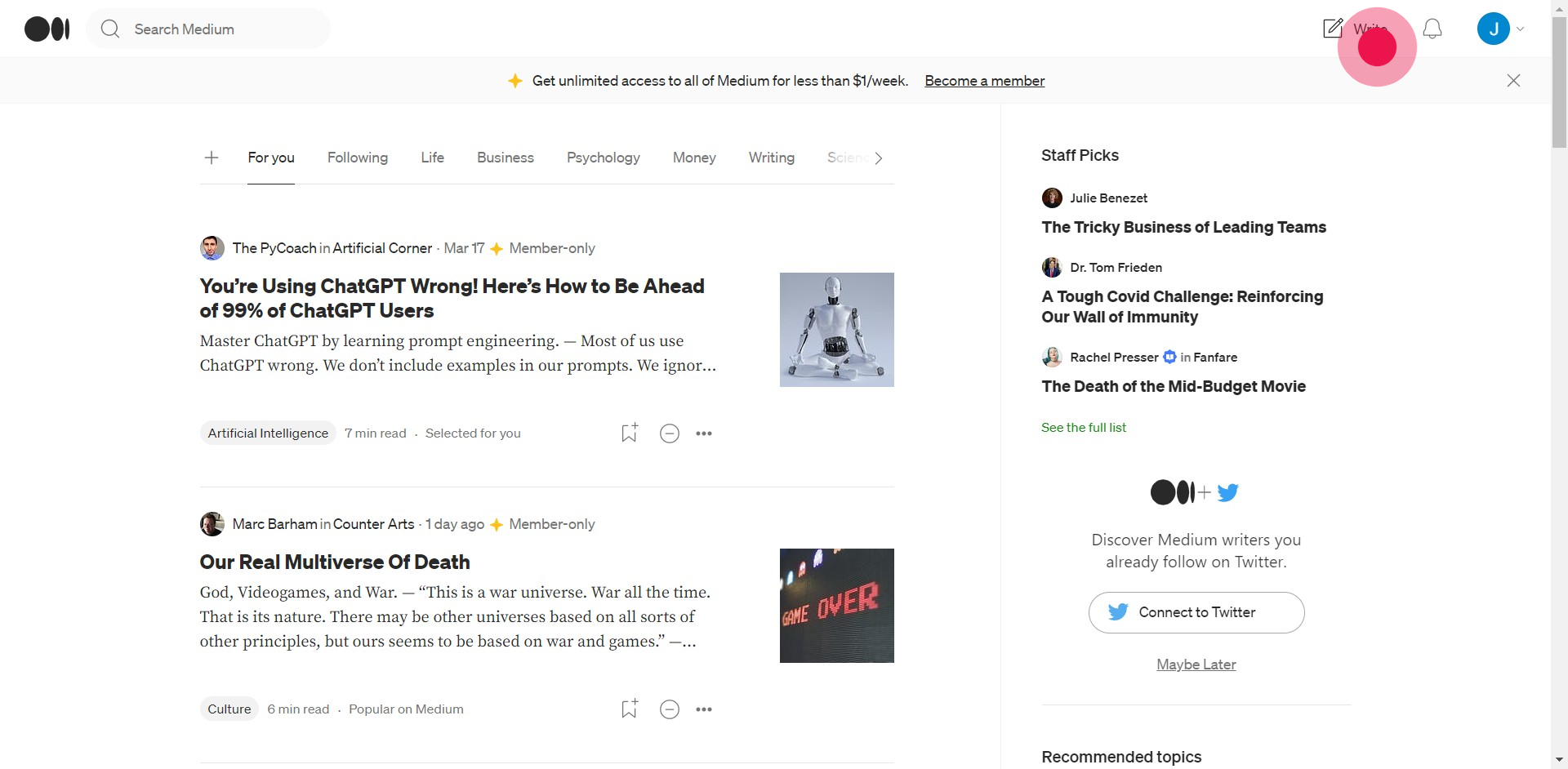1568x769 pixels.
Task: Open the Medium logo home link
Action: [x=47, y=29]
